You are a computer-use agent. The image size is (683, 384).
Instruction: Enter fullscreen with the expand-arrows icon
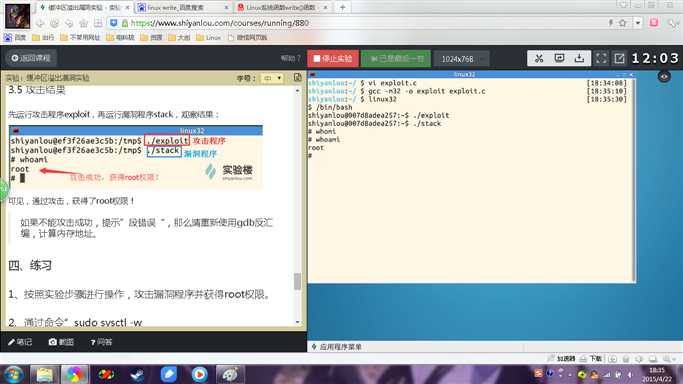click(601, 58)
